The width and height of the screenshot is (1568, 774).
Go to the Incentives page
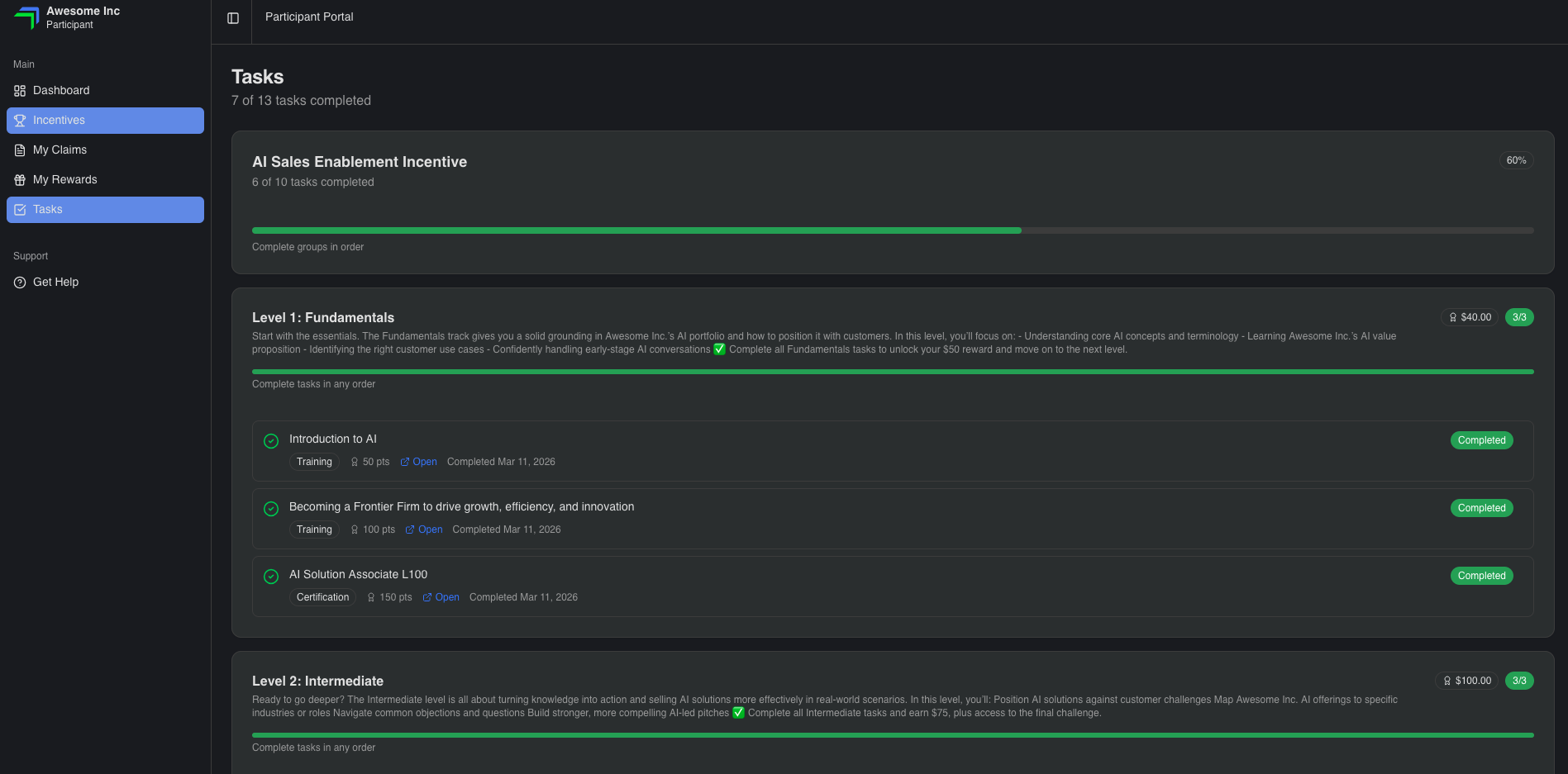pyautogui.click(x=105, y=121)
